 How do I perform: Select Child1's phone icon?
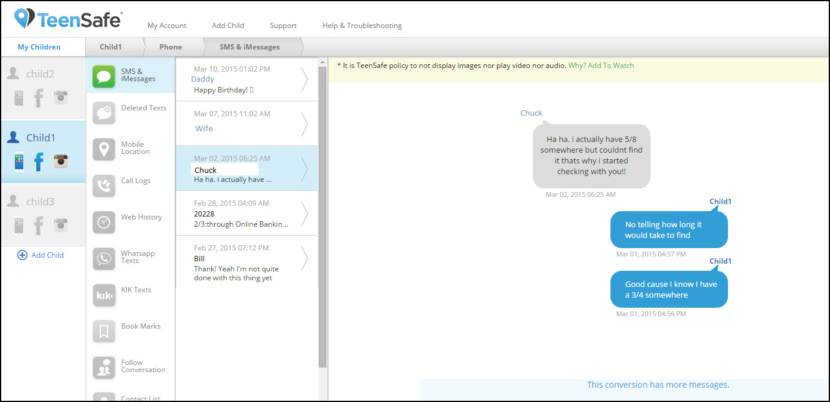19,162
